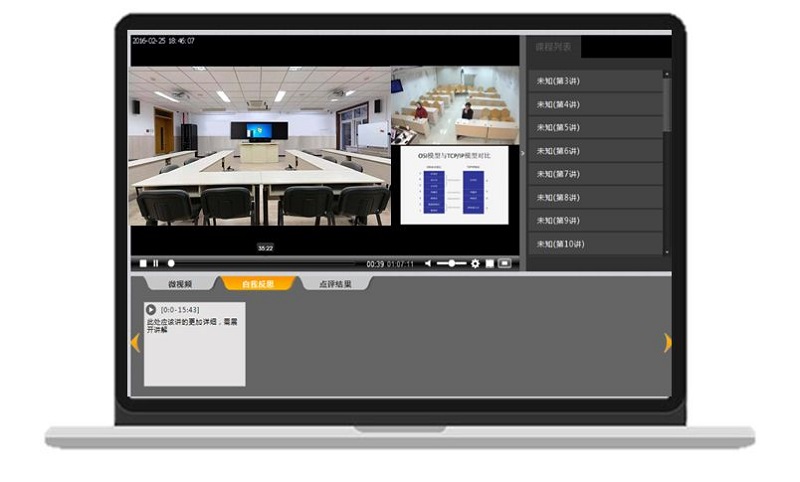Select lesson 未知(第6讲)
Viewport: 800px width, 482px height.
click(595, 151)
